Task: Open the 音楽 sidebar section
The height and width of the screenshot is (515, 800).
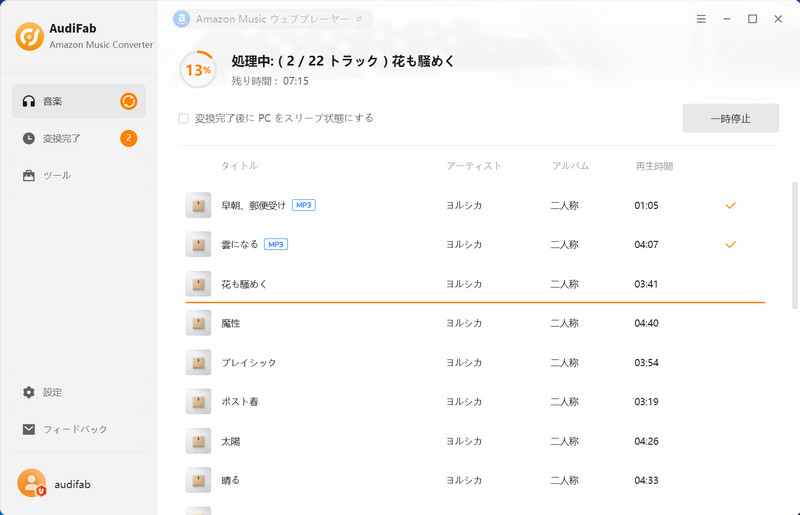Action: pyautogui.click(x=79, y=101)
